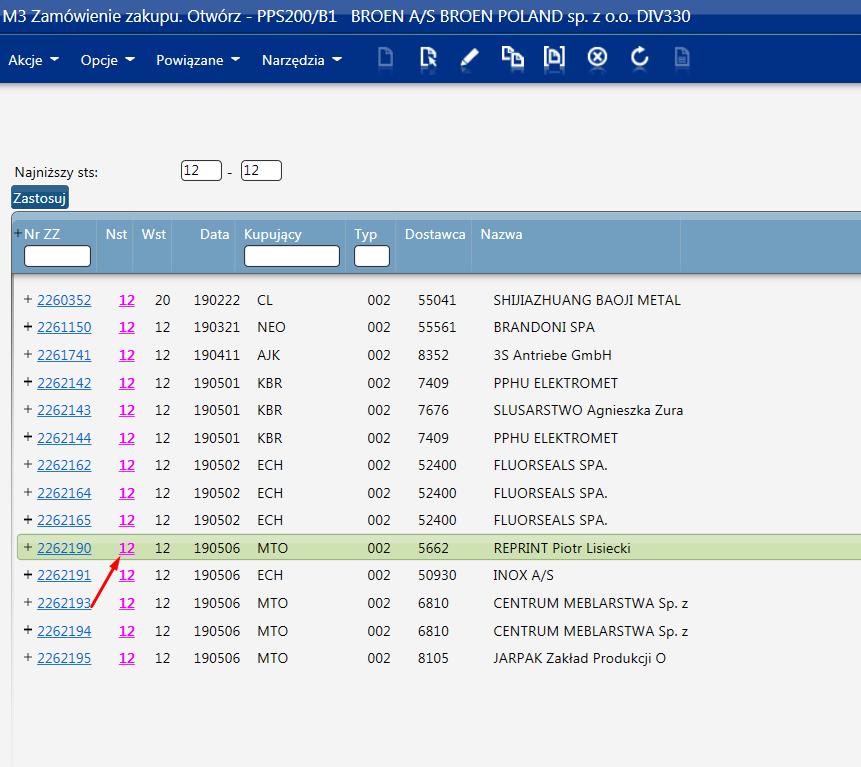861x767 pixels.
Task: Select SHIJIAZHUANG BAOJI METAL cell
Action: 587,300
